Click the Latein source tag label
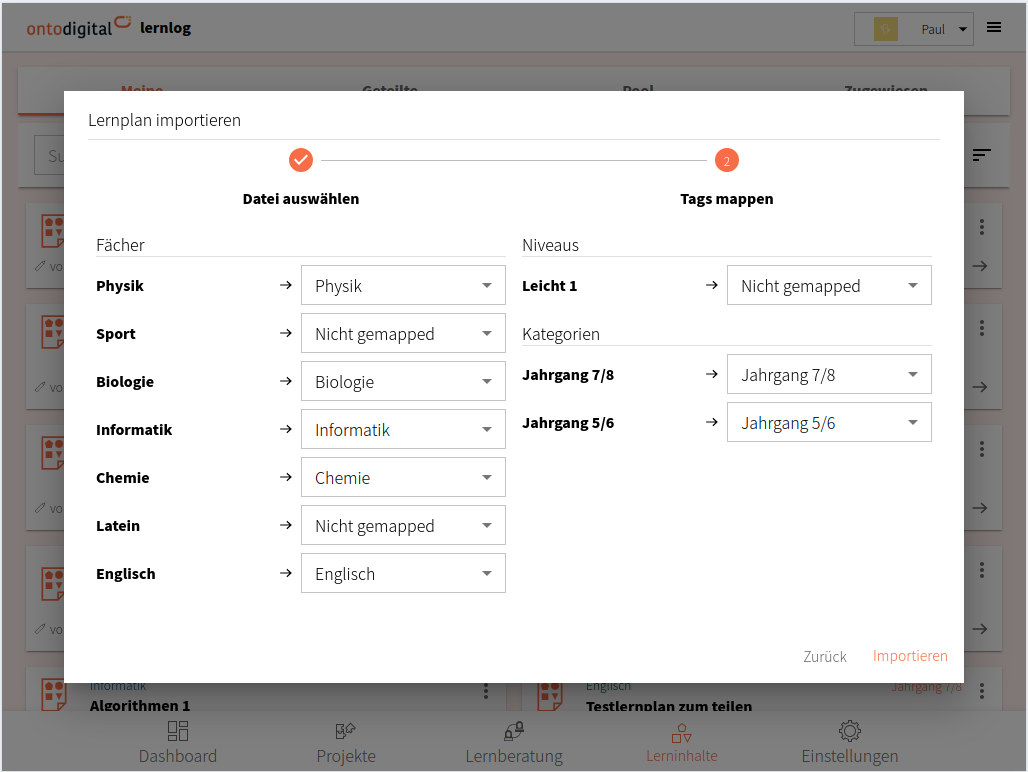This screenshot has width=1028, height=772. click(x=118, y=526)
